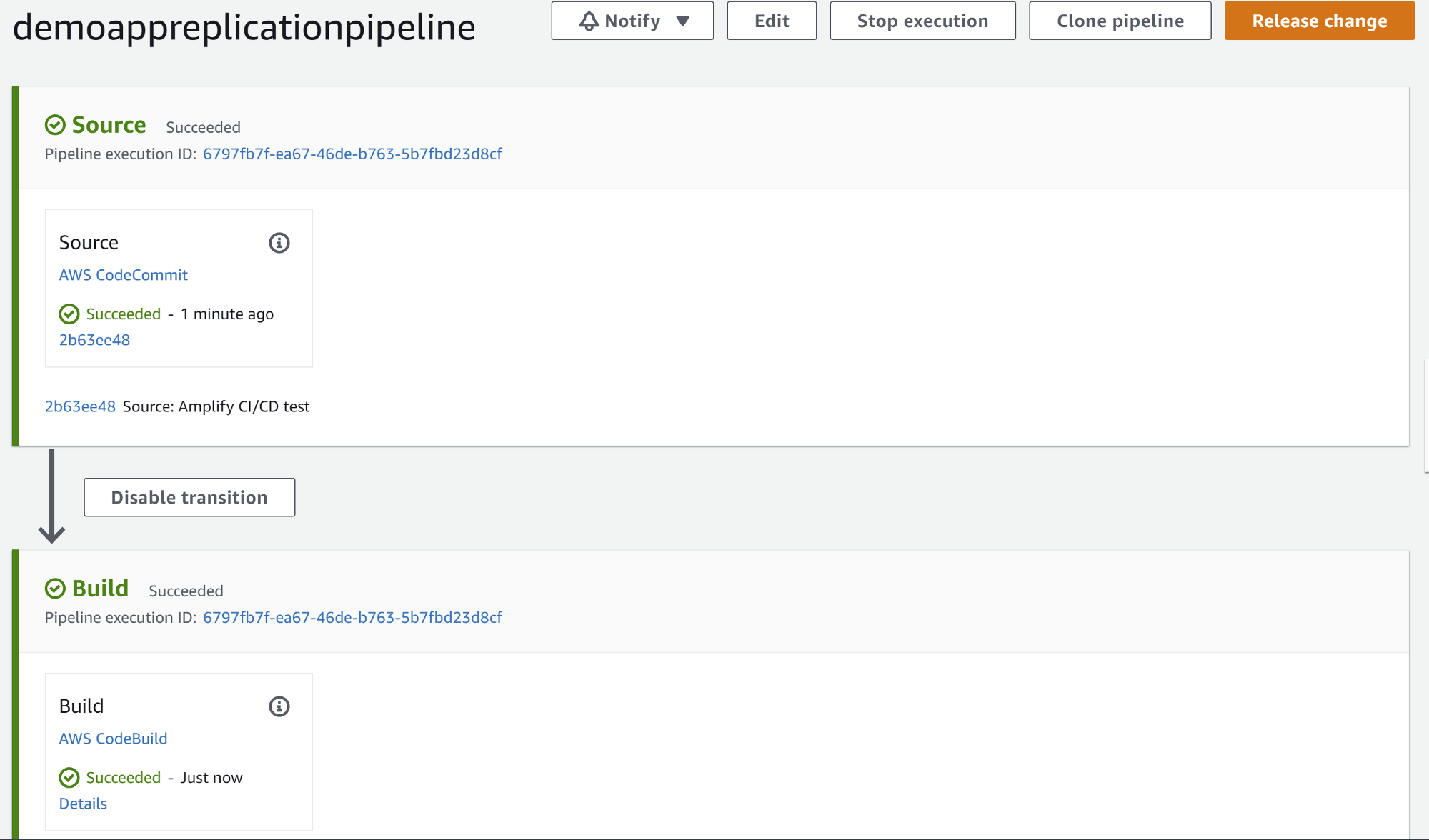Click the Build action Succeeded status icon
1429x840 pixels.
[x=69, y=777]
